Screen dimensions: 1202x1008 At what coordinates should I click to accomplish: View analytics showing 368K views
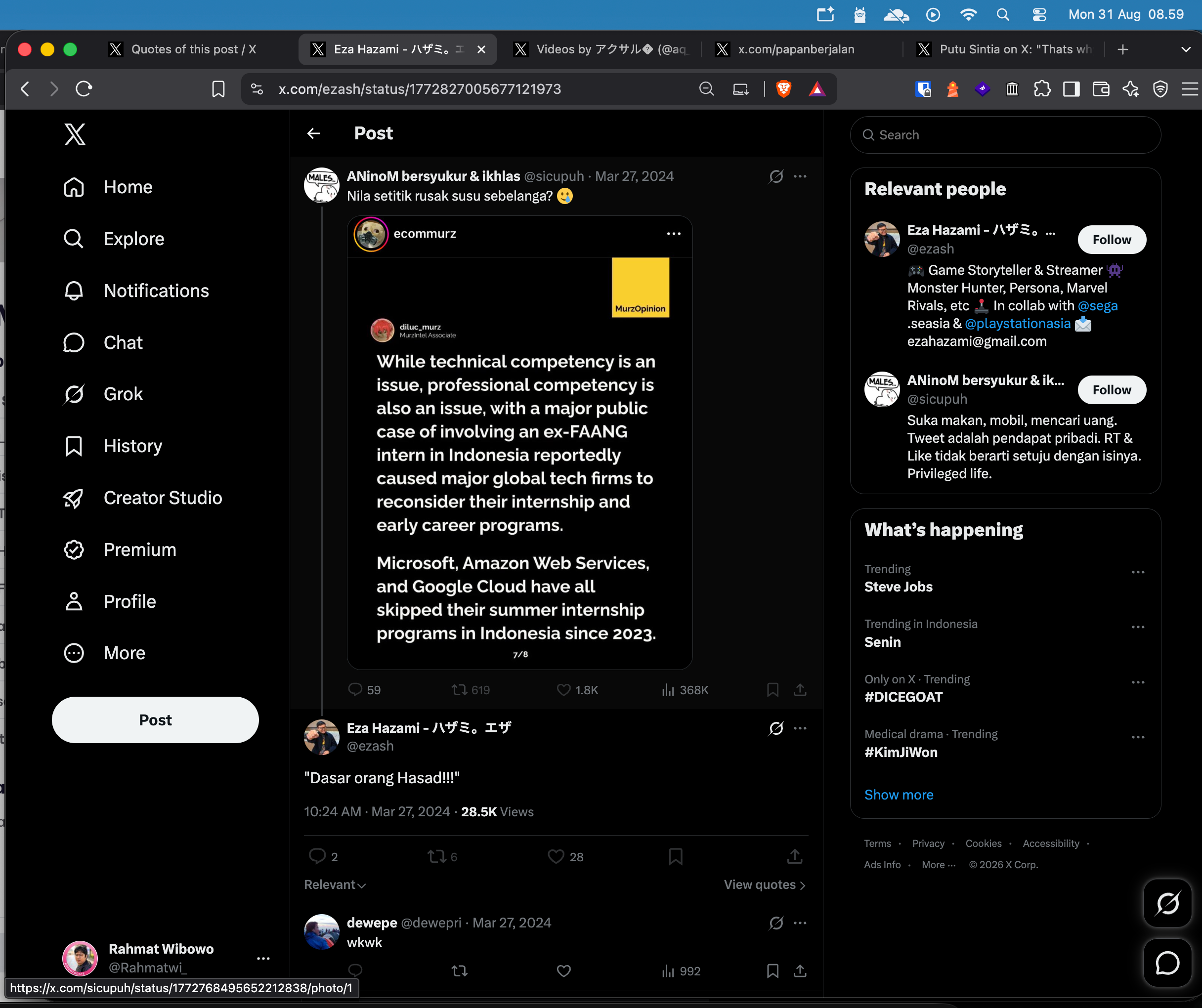(x=685, y=690)
